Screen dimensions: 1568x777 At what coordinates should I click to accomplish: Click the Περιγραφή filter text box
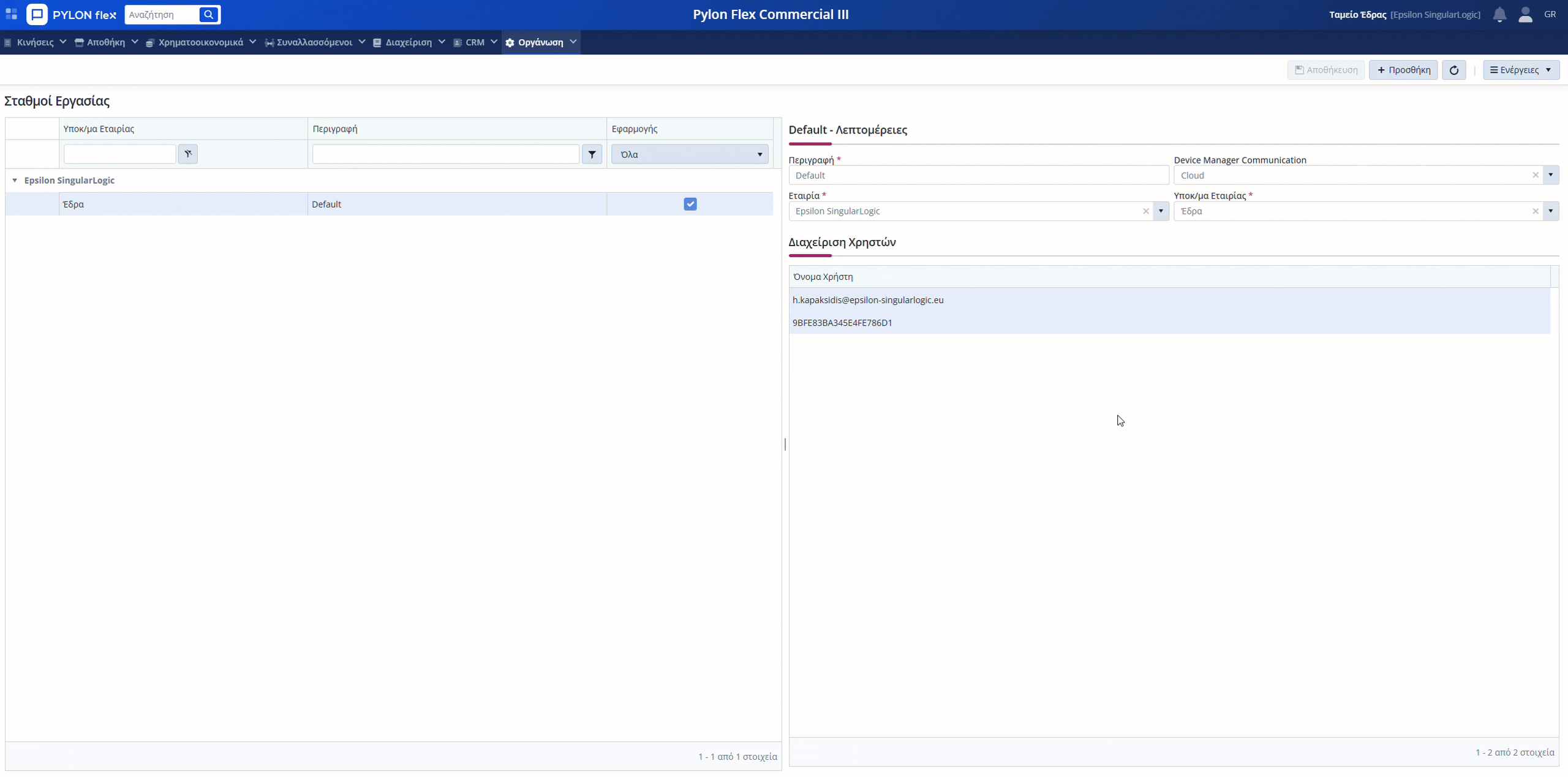445,154
